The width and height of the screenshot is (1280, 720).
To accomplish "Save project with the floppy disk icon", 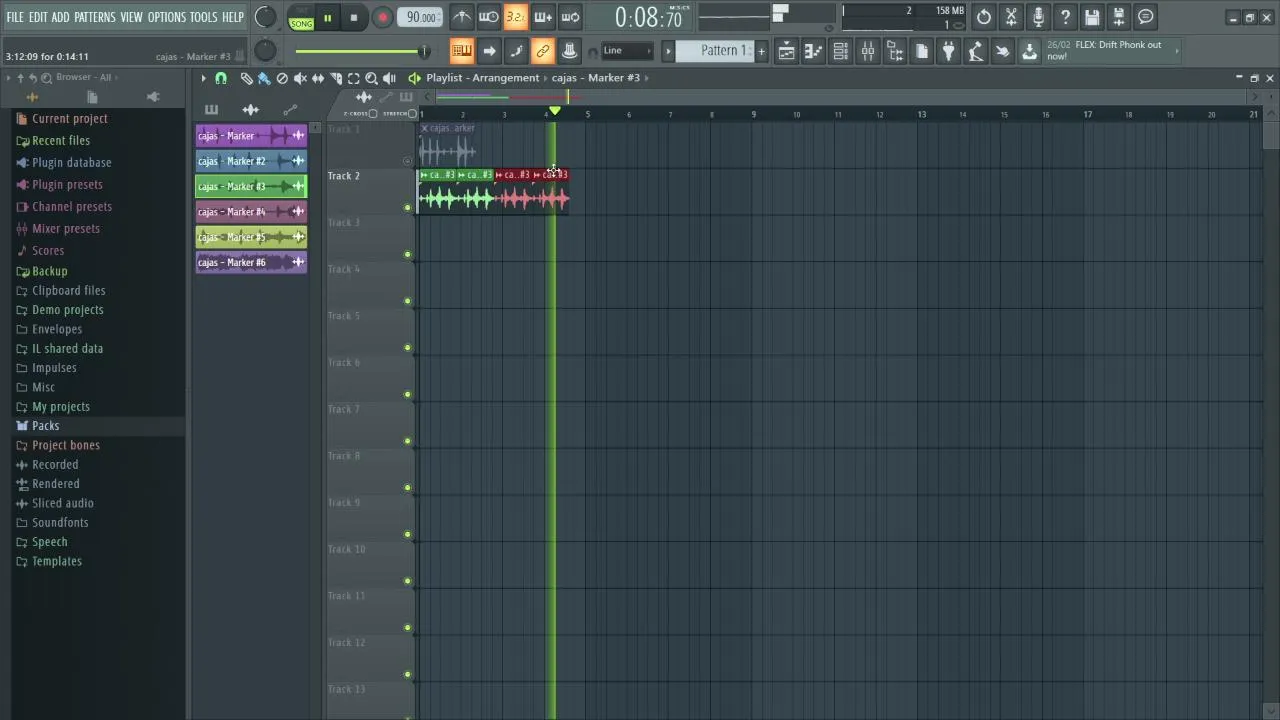I will pyautogui.click(x=1092, y=17).
